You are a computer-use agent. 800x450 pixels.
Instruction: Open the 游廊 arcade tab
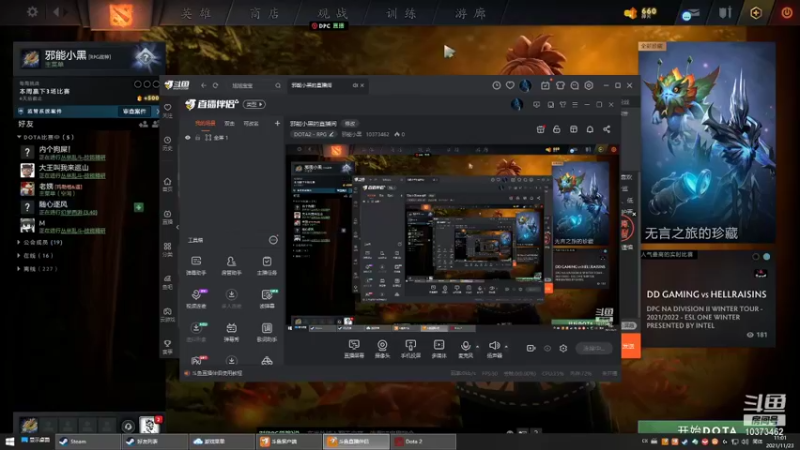[x=470, y=13]
